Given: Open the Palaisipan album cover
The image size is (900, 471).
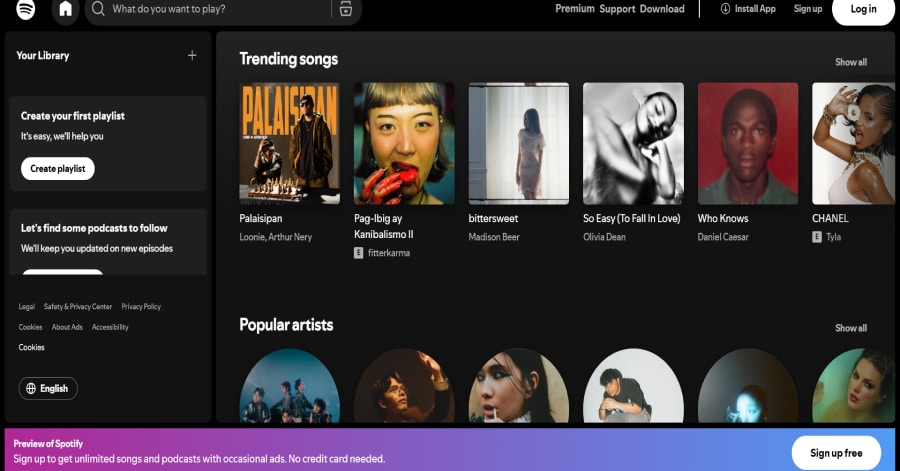Looking at the screenshot, I should (289, 143).
